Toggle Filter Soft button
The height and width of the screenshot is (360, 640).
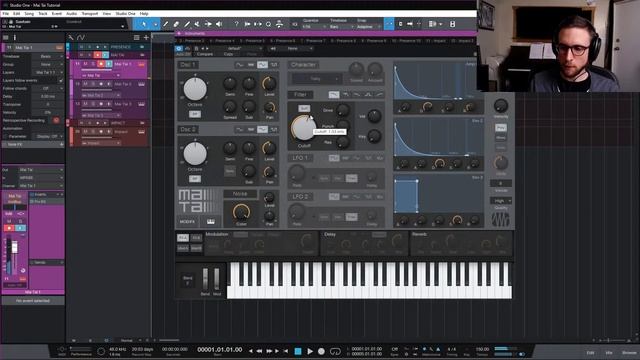[x=304, y=108]
